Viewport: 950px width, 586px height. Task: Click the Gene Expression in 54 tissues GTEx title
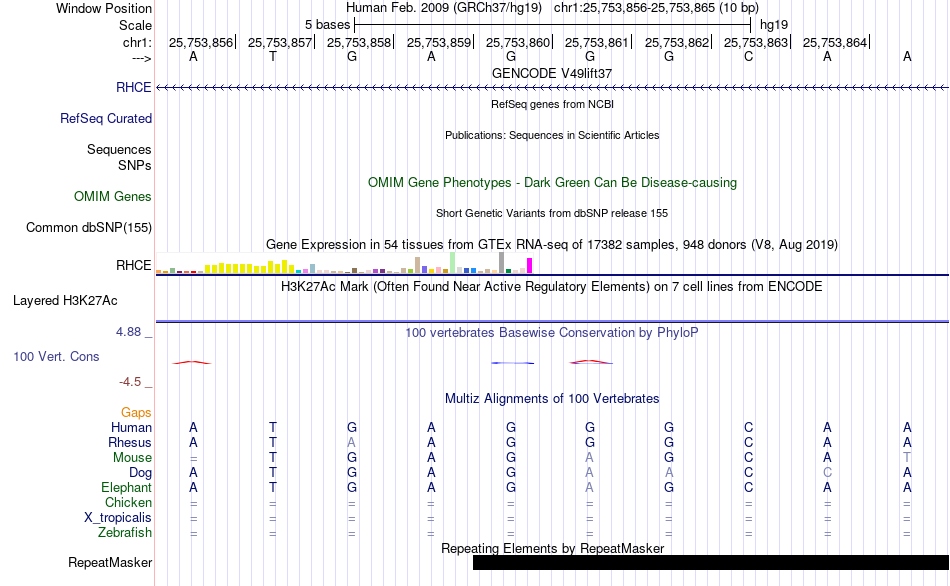coord(552,245)
